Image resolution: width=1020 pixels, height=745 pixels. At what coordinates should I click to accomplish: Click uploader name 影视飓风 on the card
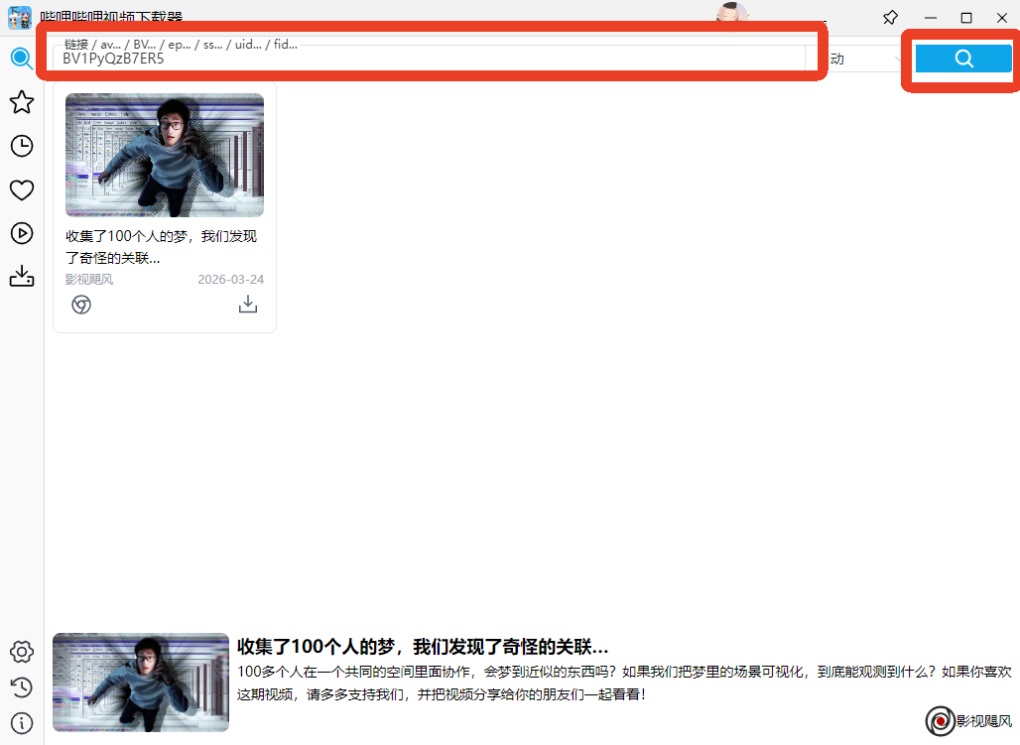[x=89, y=279]
